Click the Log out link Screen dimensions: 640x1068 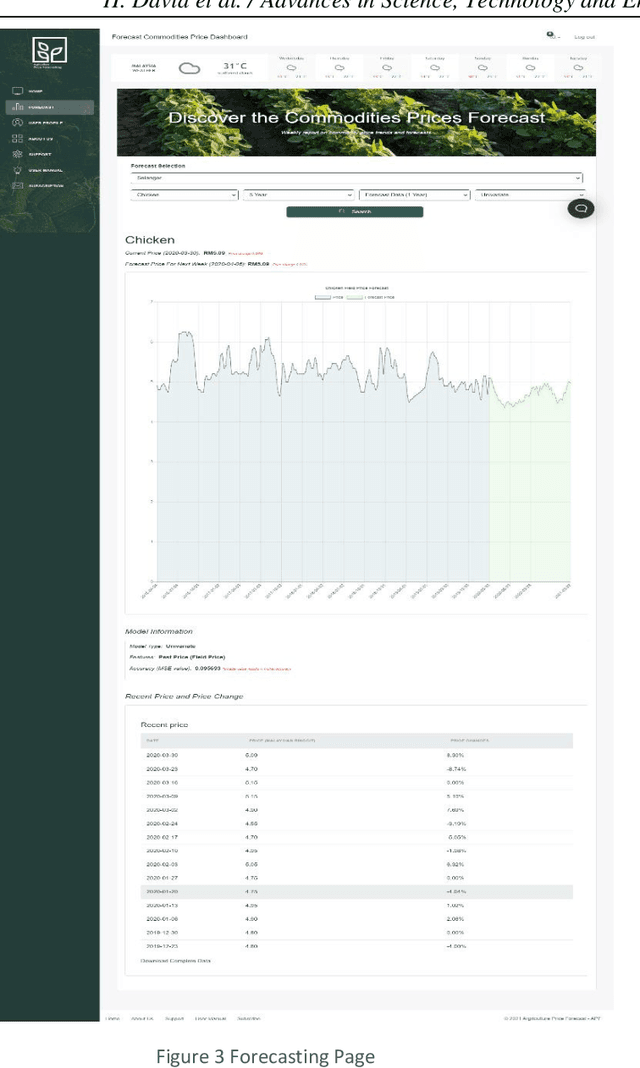585,36
